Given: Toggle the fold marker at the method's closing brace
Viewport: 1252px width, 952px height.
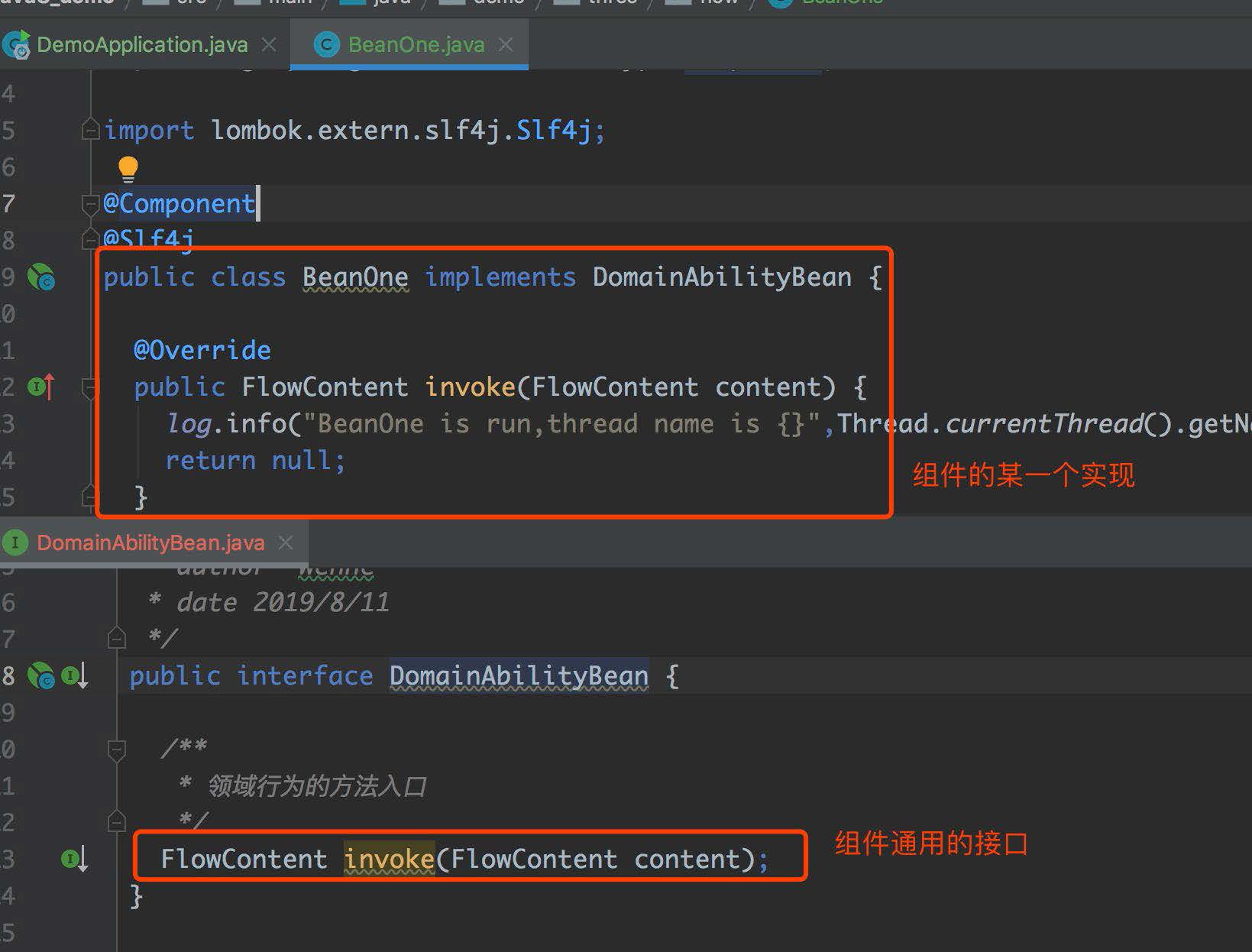Looking at the screenshot, I should [90, 497].
